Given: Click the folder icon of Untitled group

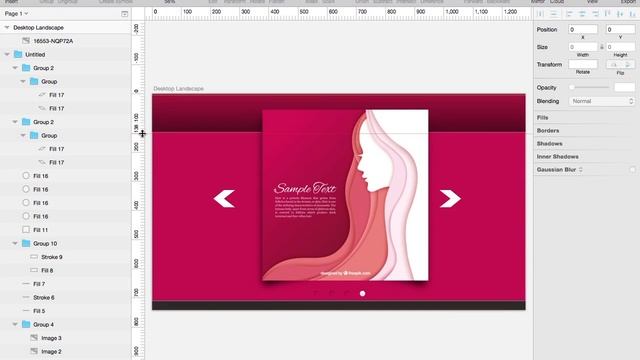Looking at the screenshot, I should point(18,54).
